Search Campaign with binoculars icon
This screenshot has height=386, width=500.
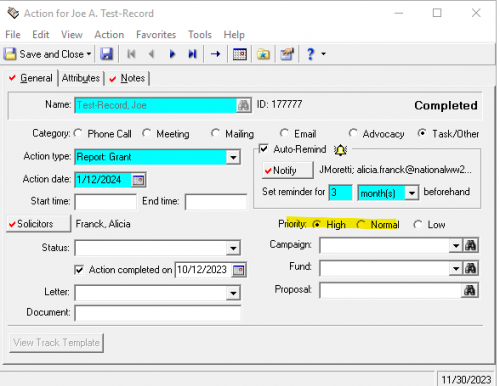pos(470,246)
